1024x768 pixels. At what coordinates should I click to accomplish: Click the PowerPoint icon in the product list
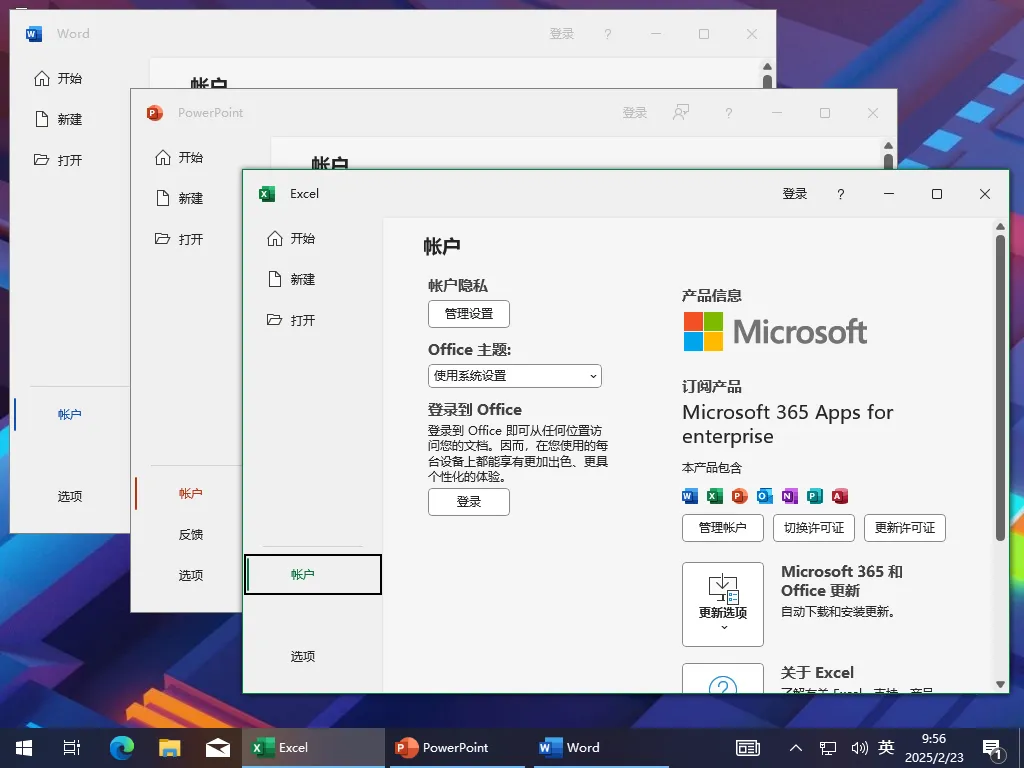click(739, 496)
